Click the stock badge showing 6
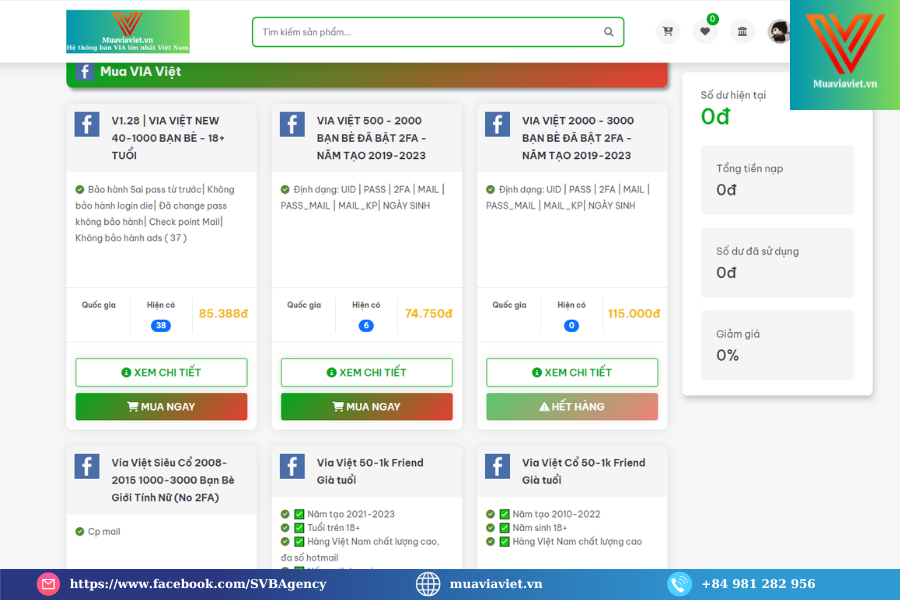Screen dimensions: 900x600 (x=366, y=326)
